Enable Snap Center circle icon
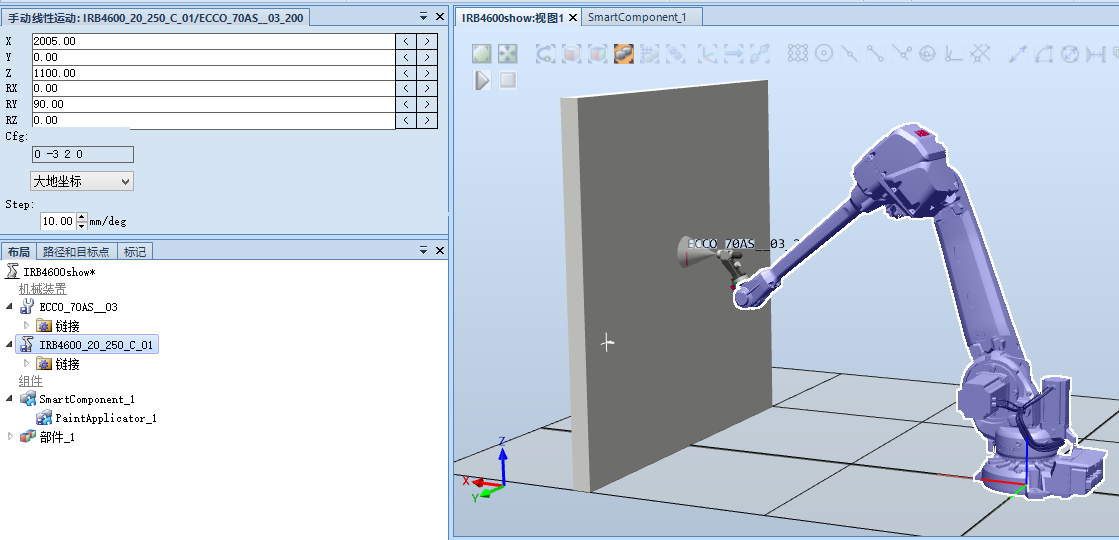Image resolution: width=1119 pixels, height=540 pixels. [824, 54]
